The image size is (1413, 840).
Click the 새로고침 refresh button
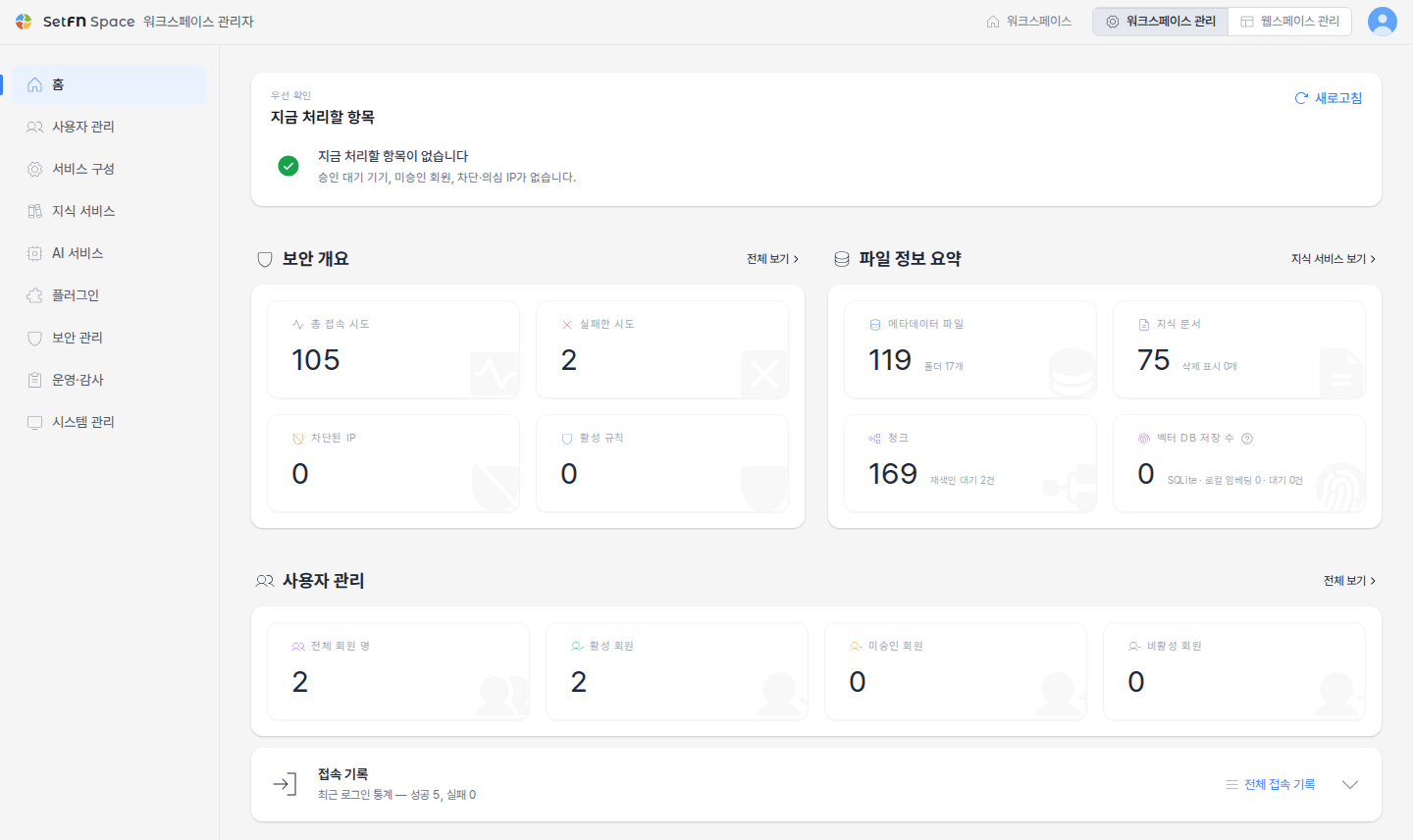click(1329, 98)
